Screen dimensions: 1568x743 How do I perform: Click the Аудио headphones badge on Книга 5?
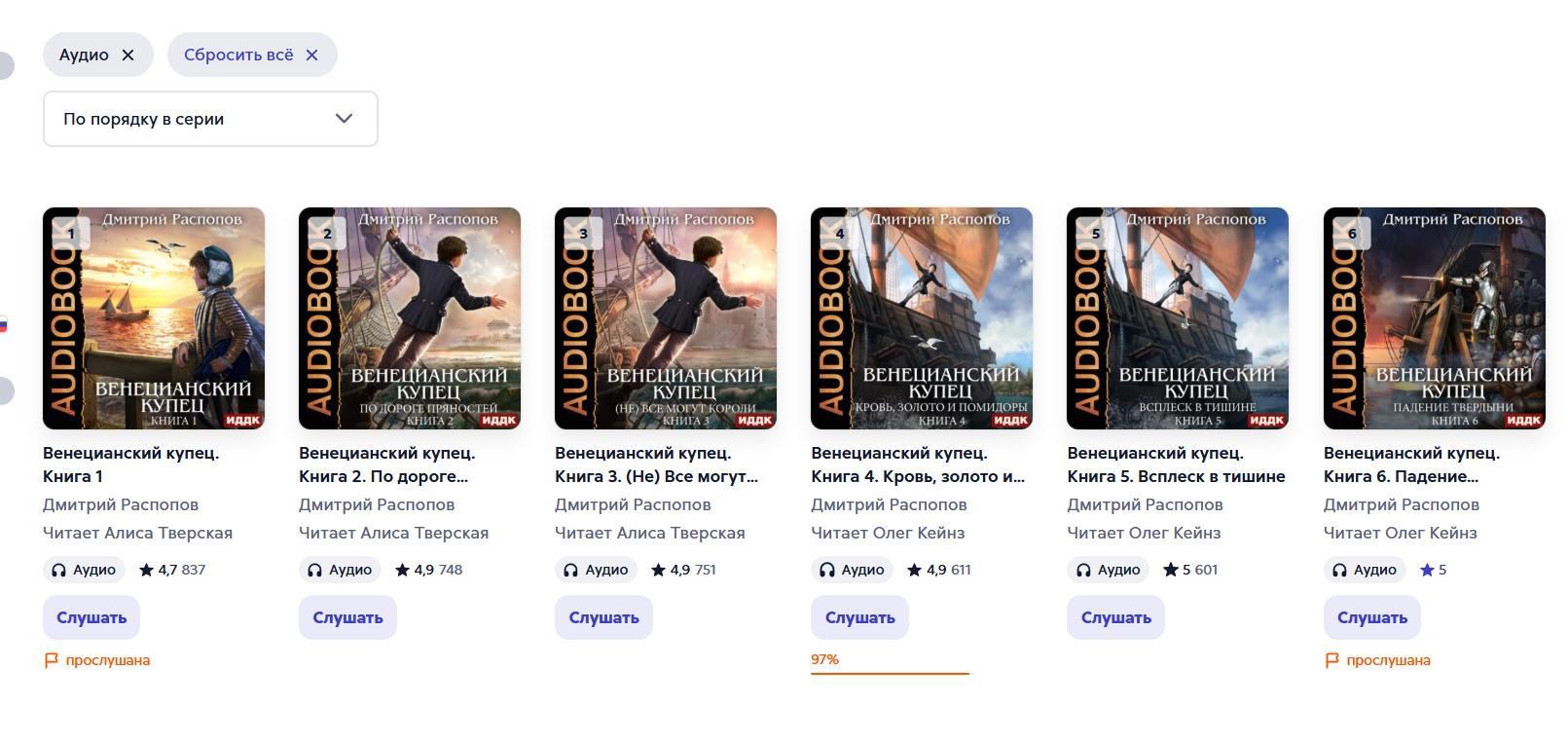point(1108,570)
